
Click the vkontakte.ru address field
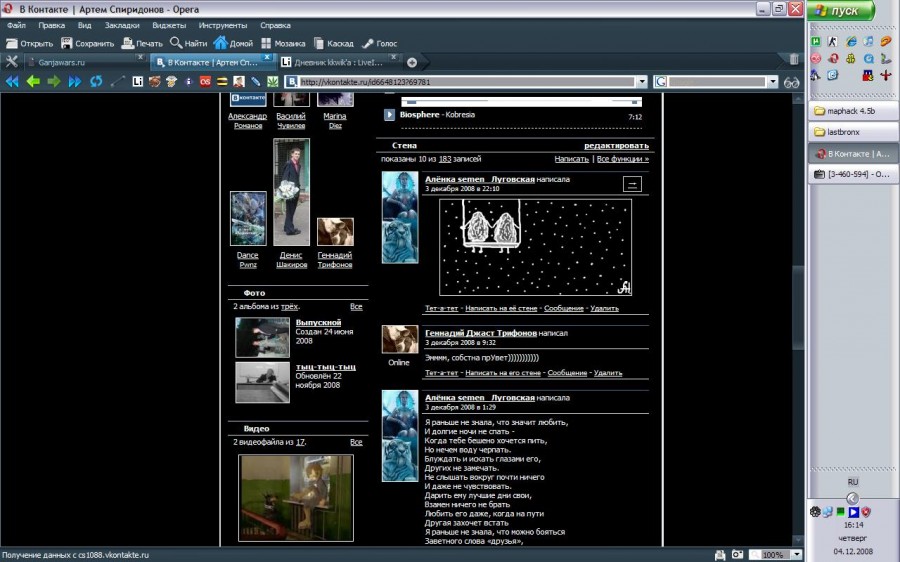point(466,82)
